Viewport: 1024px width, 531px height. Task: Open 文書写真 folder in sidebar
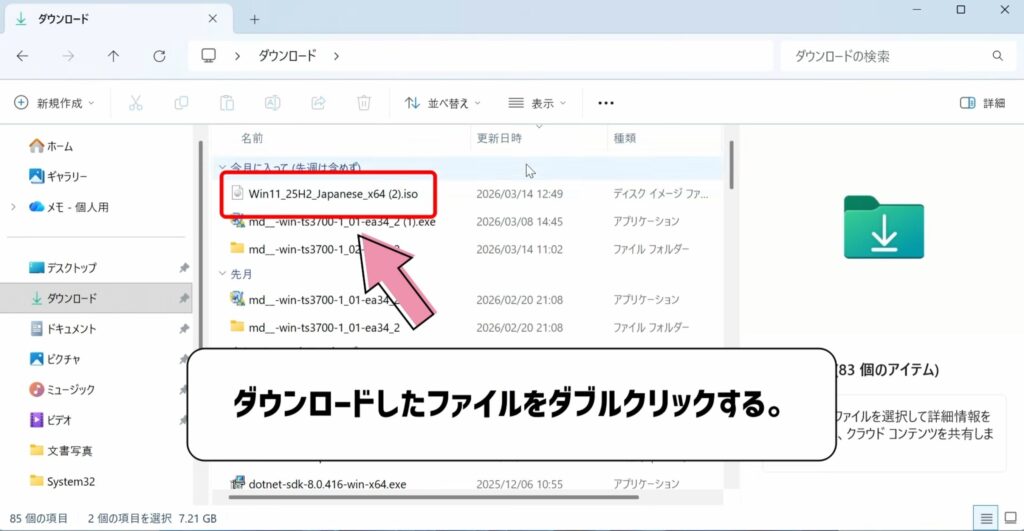(61, 451)
